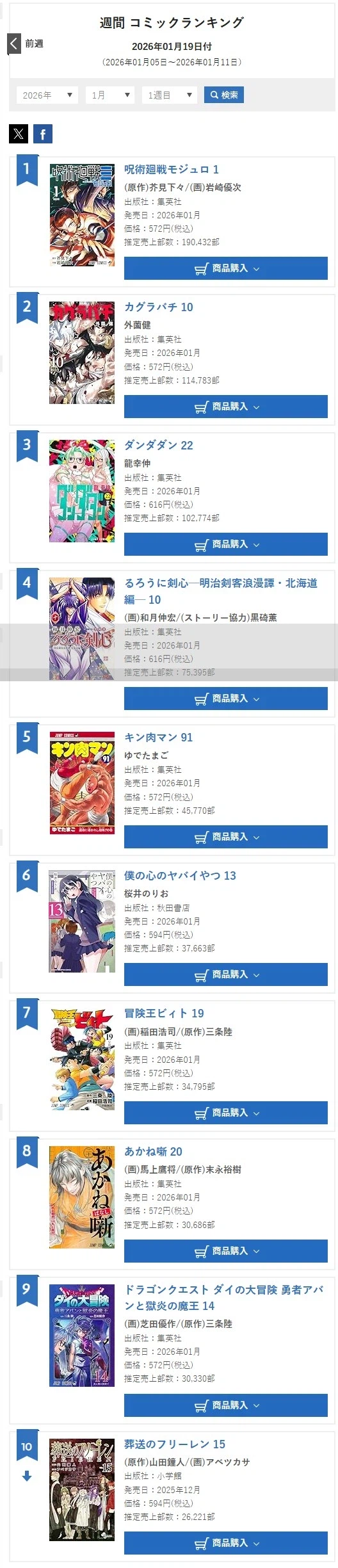Viewport: 338px width, 1568px height.
Task: Open the あかね噺 20 title link
Action: 153,1151
